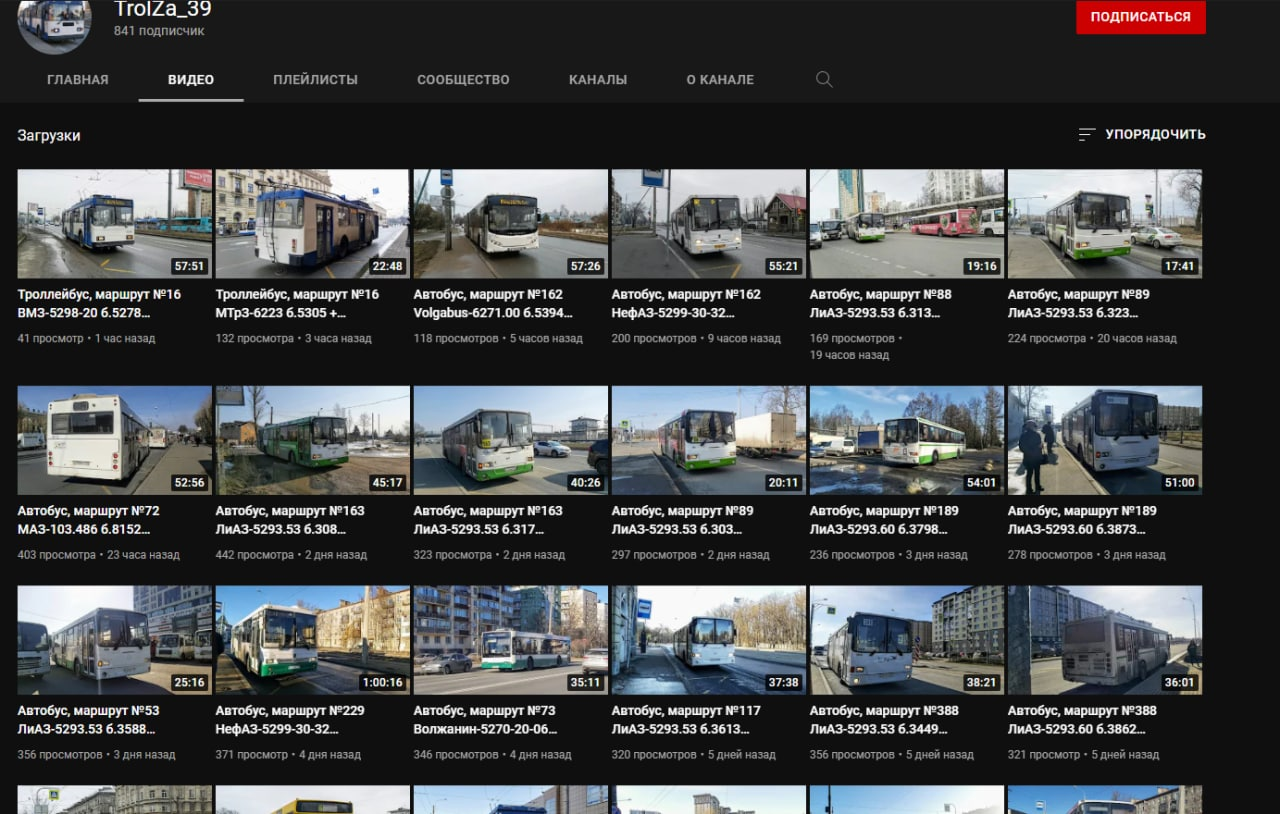Play the 22:48 trolleybus МТрЗ-6223 video thumbnail
The width and height of the screenshot is (1280, 814).
(312, 223)
